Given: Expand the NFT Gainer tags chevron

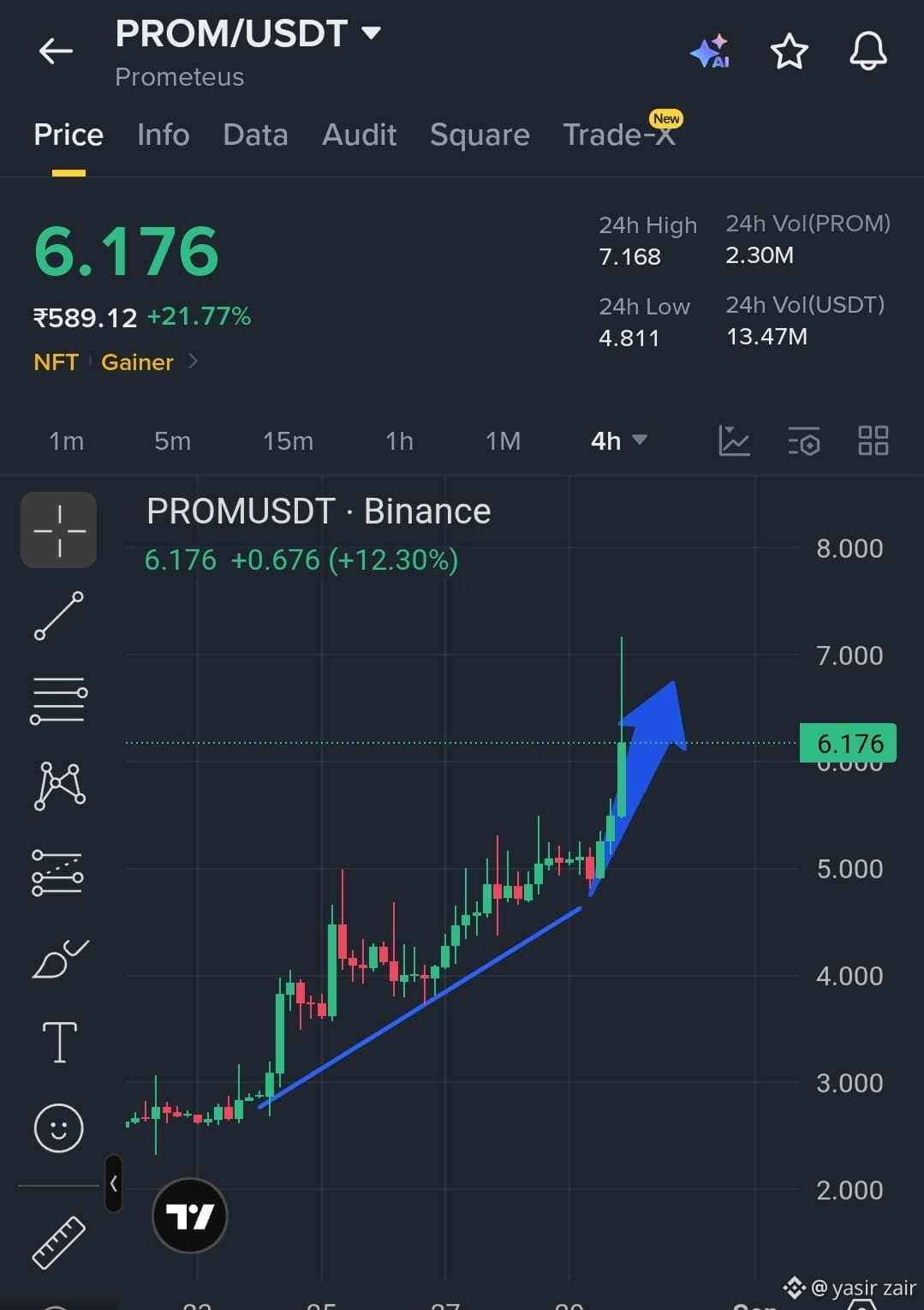Looking at the screenshot, I should coord(194,362).
